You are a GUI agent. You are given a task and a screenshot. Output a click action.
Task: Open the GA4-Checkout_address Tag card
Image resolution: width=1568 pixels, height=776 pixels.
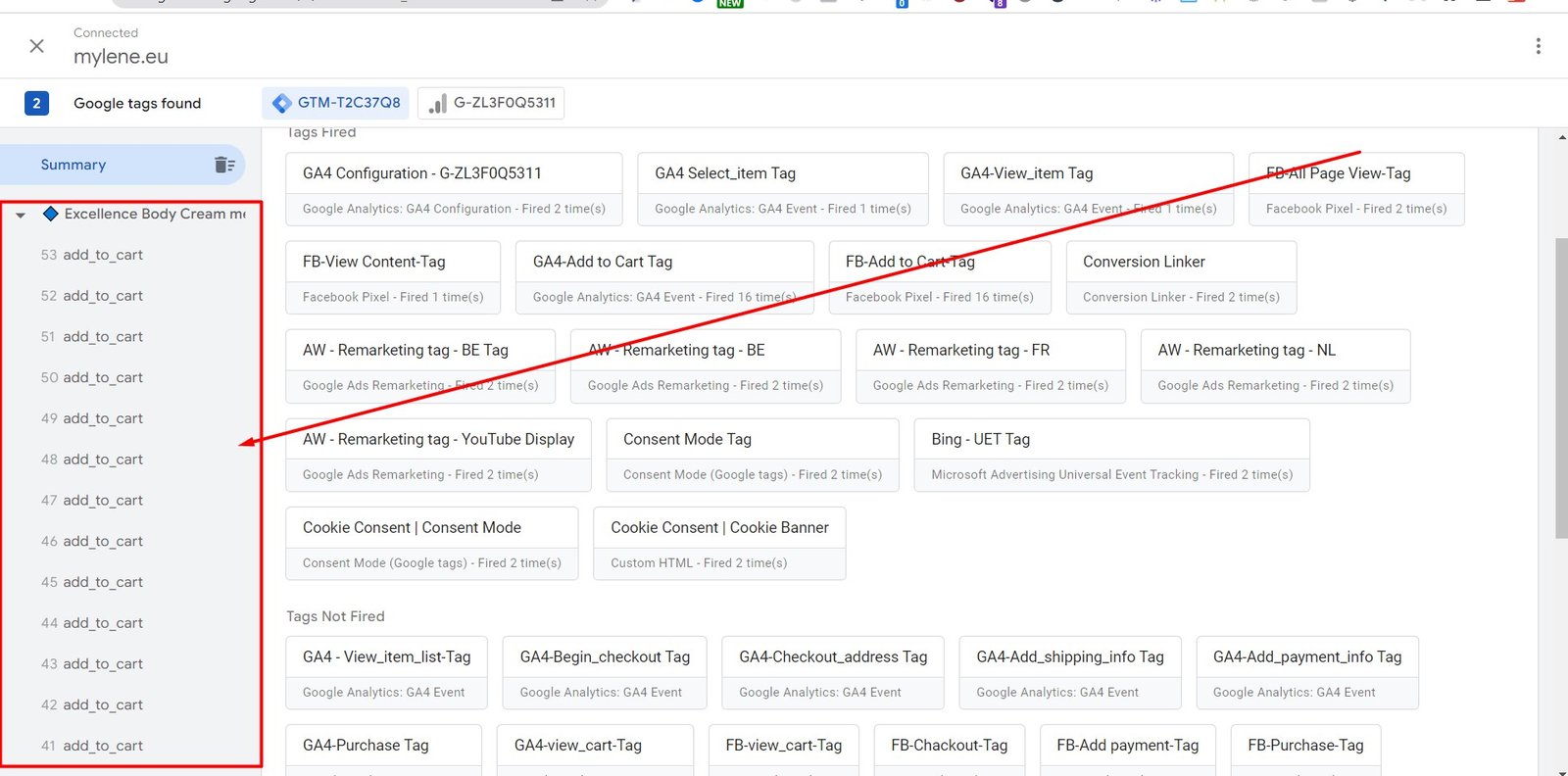coord(833,673)
